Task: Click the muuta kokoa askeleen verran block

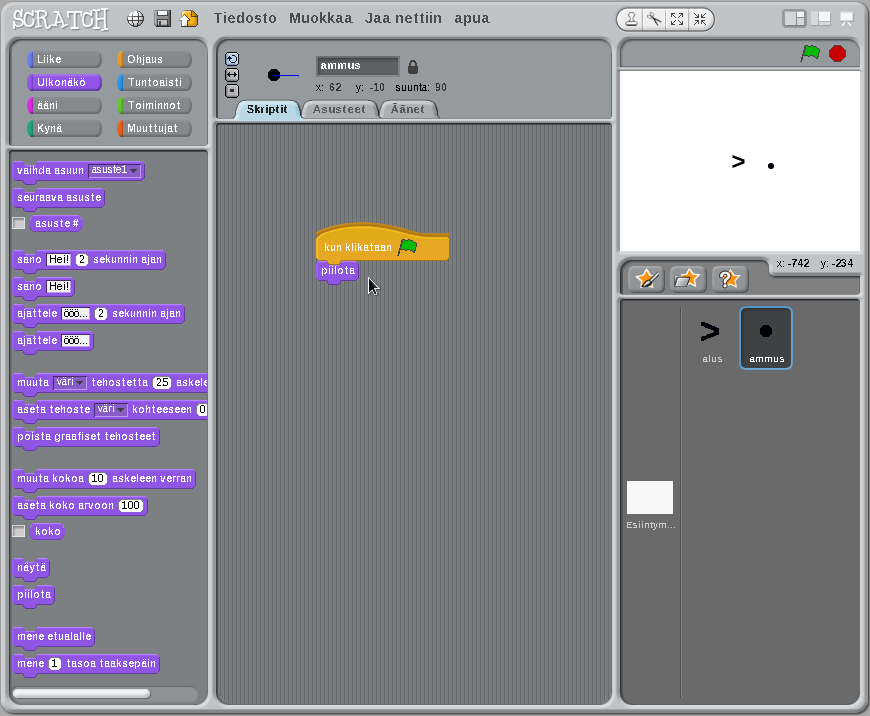Action: (x=104, y=479)
